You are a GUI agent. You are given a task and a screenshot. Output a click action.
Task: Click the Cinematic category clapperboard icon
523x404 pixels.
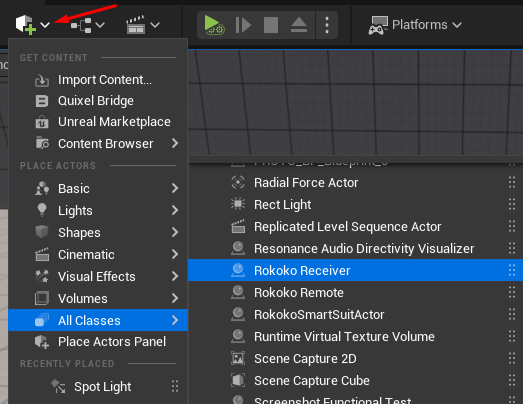click(42, 254)
